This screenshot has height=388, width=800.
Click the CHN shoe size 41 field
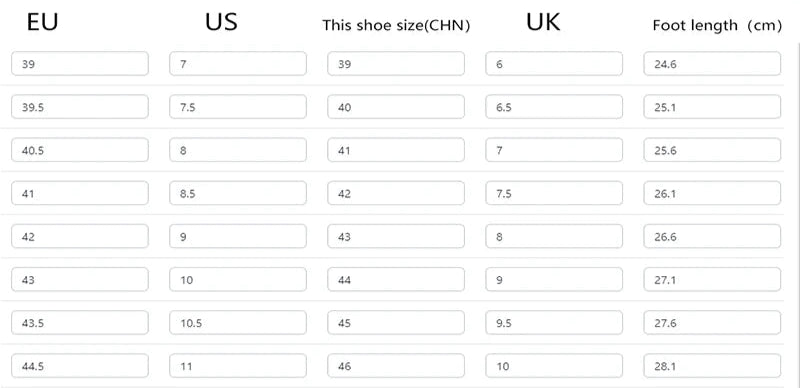(396, 150)
